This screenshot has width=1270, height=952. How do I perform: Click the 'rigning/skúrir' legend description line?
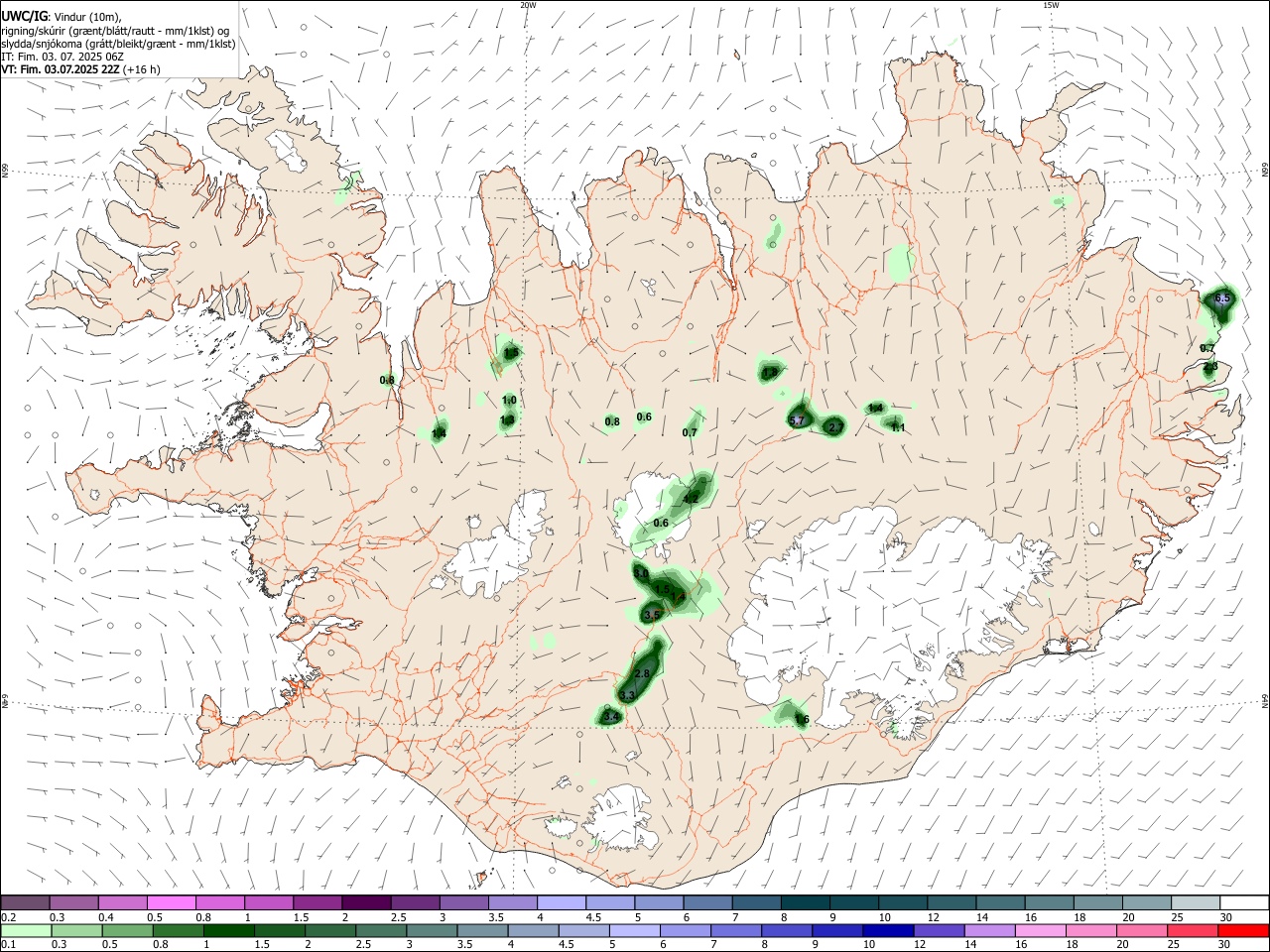click(116, 30)
